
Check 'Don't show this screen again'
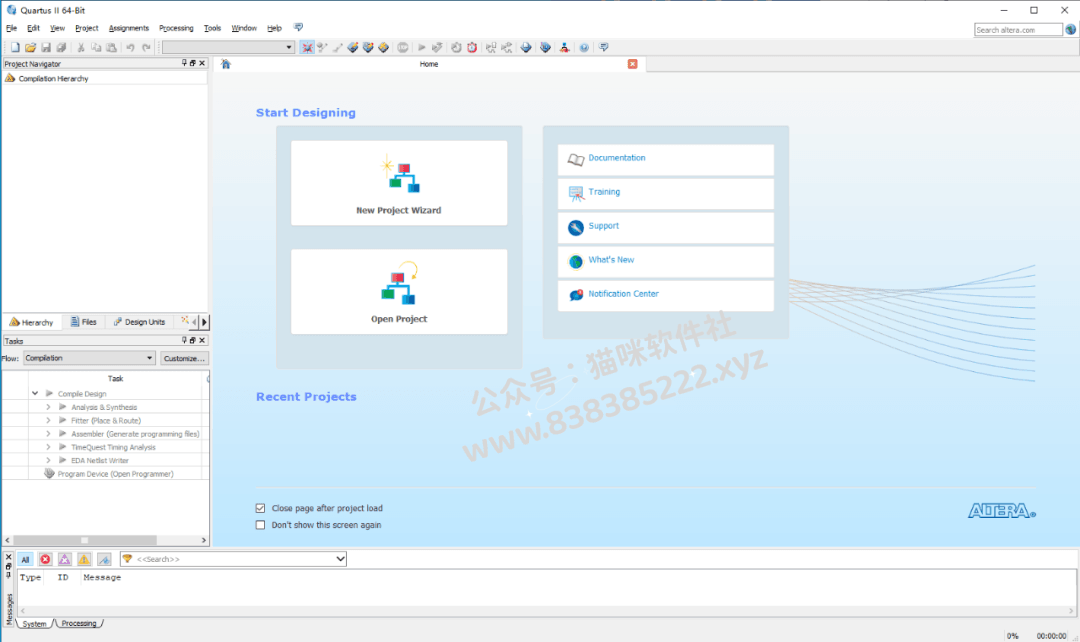(x=260, y=525)
